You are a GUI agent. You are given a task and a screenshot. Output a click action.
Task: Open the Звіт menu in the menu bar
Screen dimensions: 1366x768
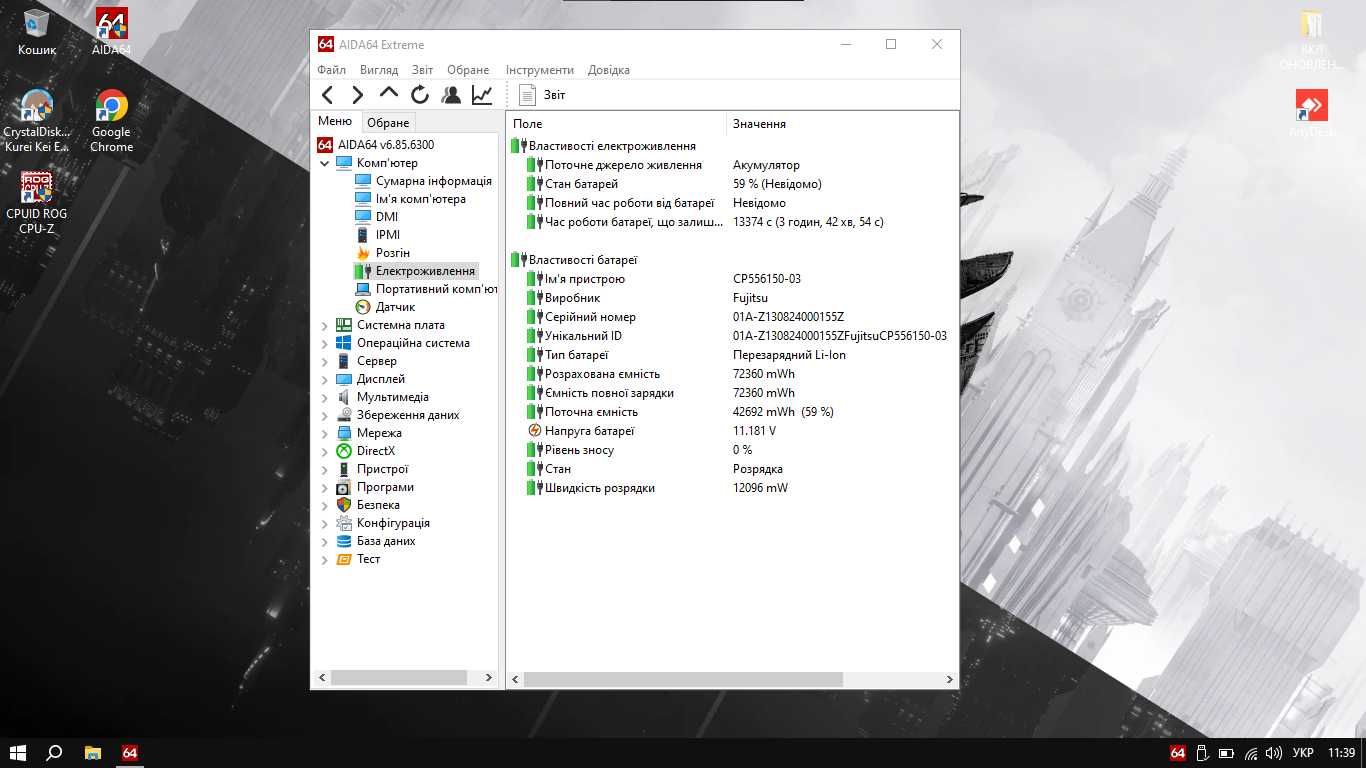pos(422,70)
